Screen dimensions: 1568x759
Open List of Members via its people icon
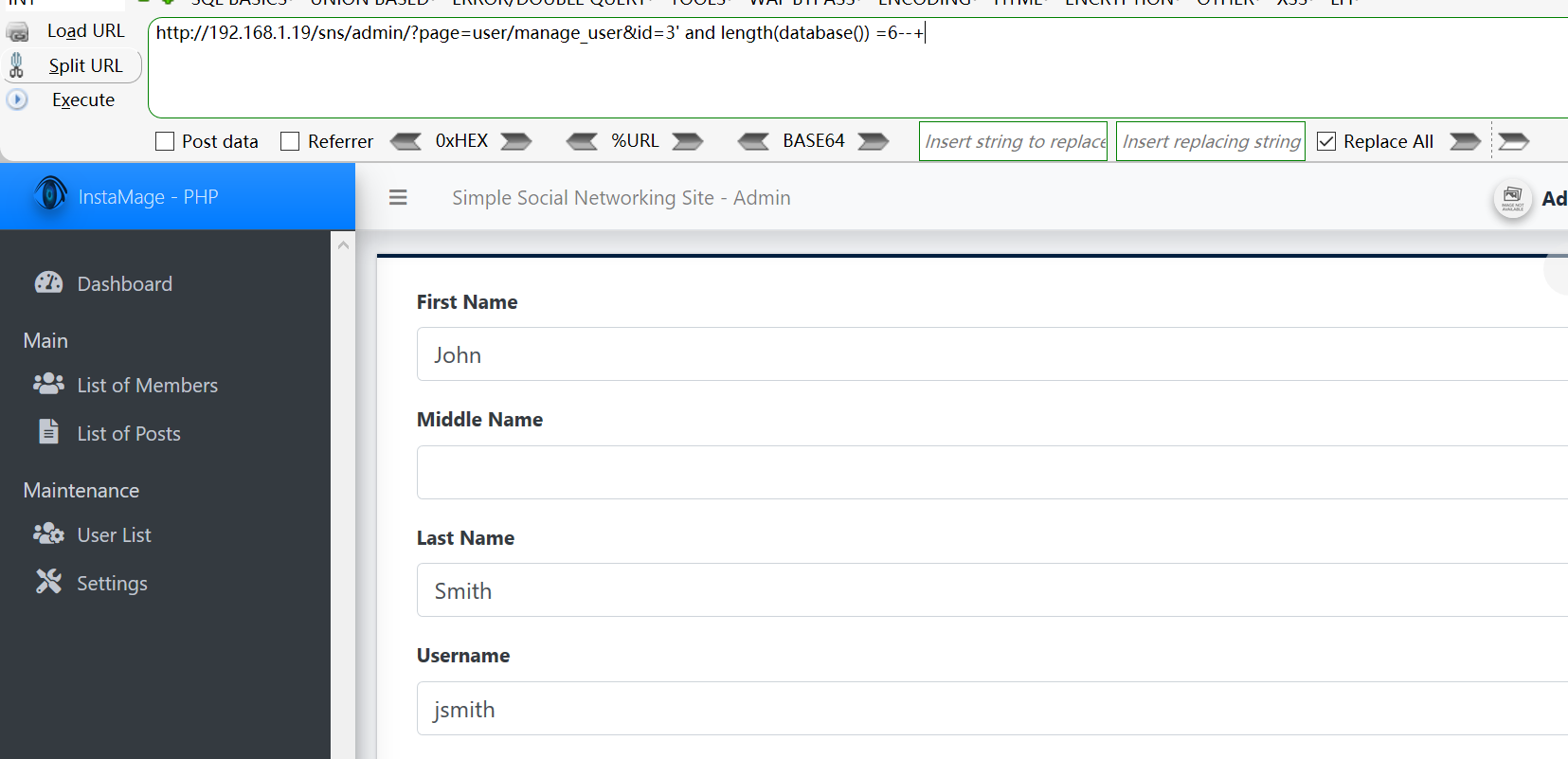coord(48,384)
